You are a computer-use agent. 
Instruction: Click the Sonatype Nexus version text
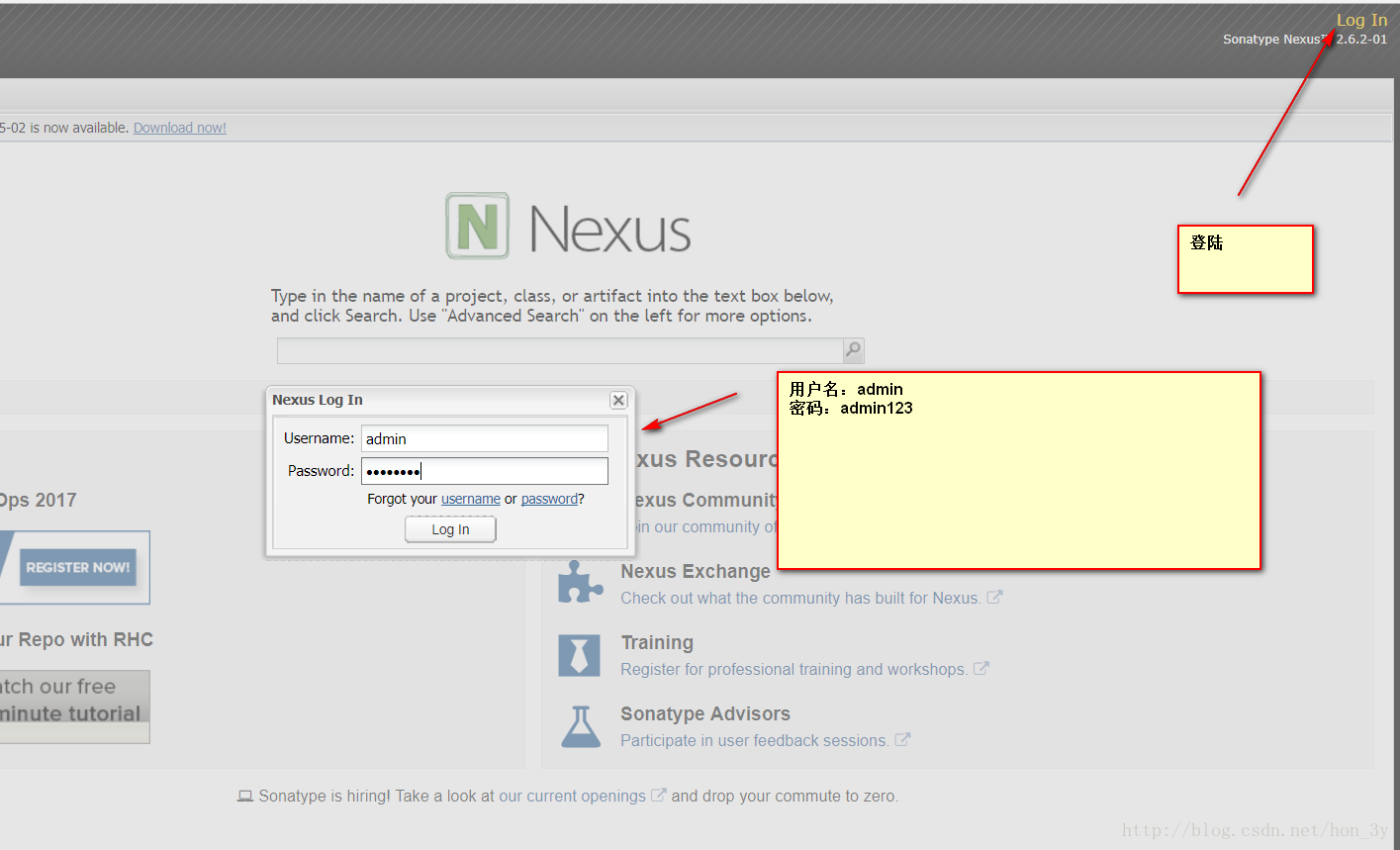click(x=1305, y=40)
